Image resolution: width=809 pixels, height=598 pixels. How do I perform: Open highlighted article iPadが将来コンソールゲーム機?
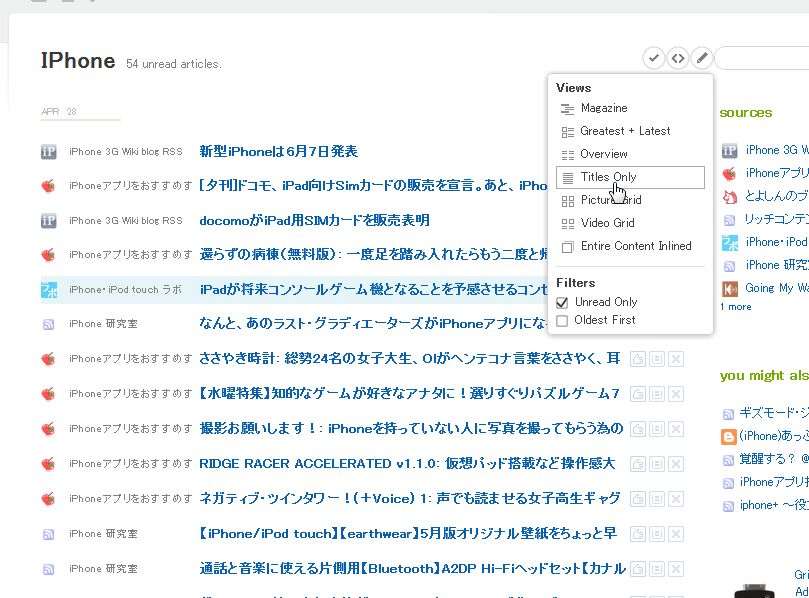(373, 290)
